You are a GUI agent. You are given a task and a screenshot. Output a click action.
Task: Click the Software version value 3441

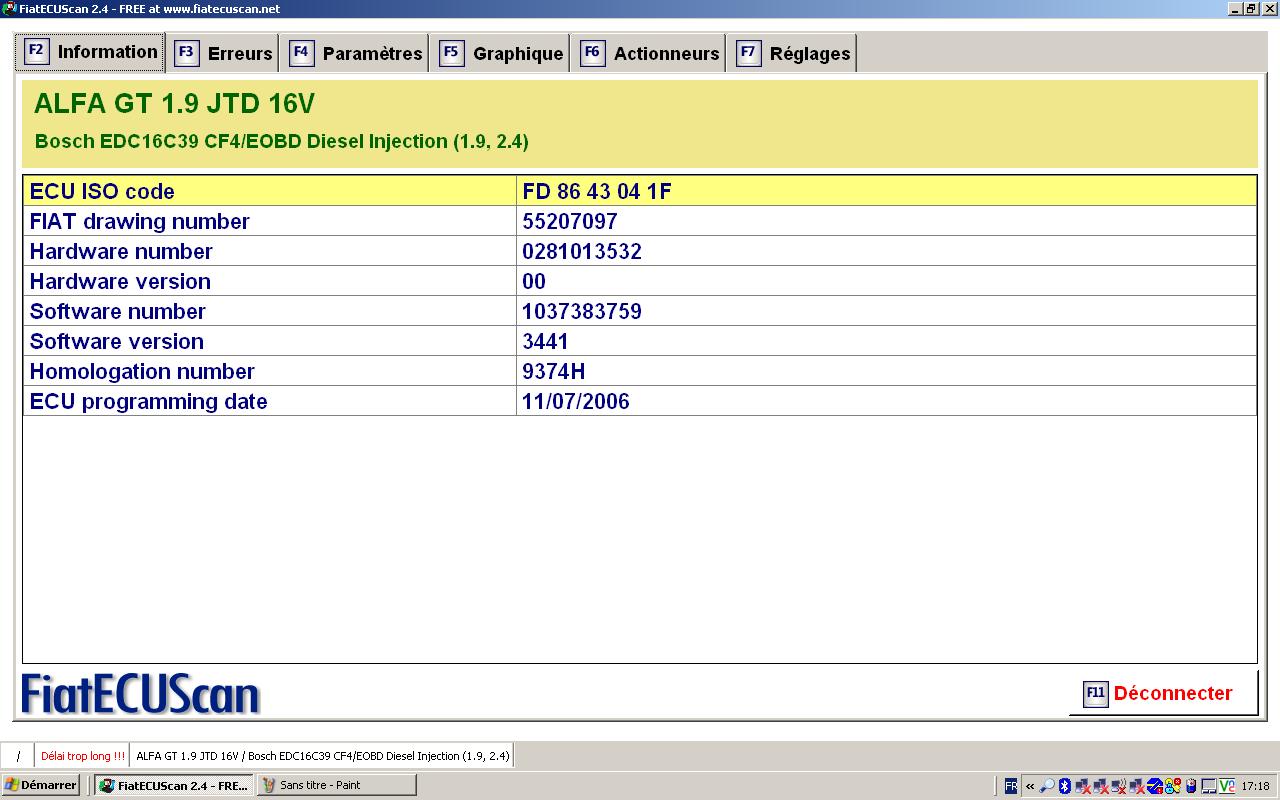(x=545, y=341)
